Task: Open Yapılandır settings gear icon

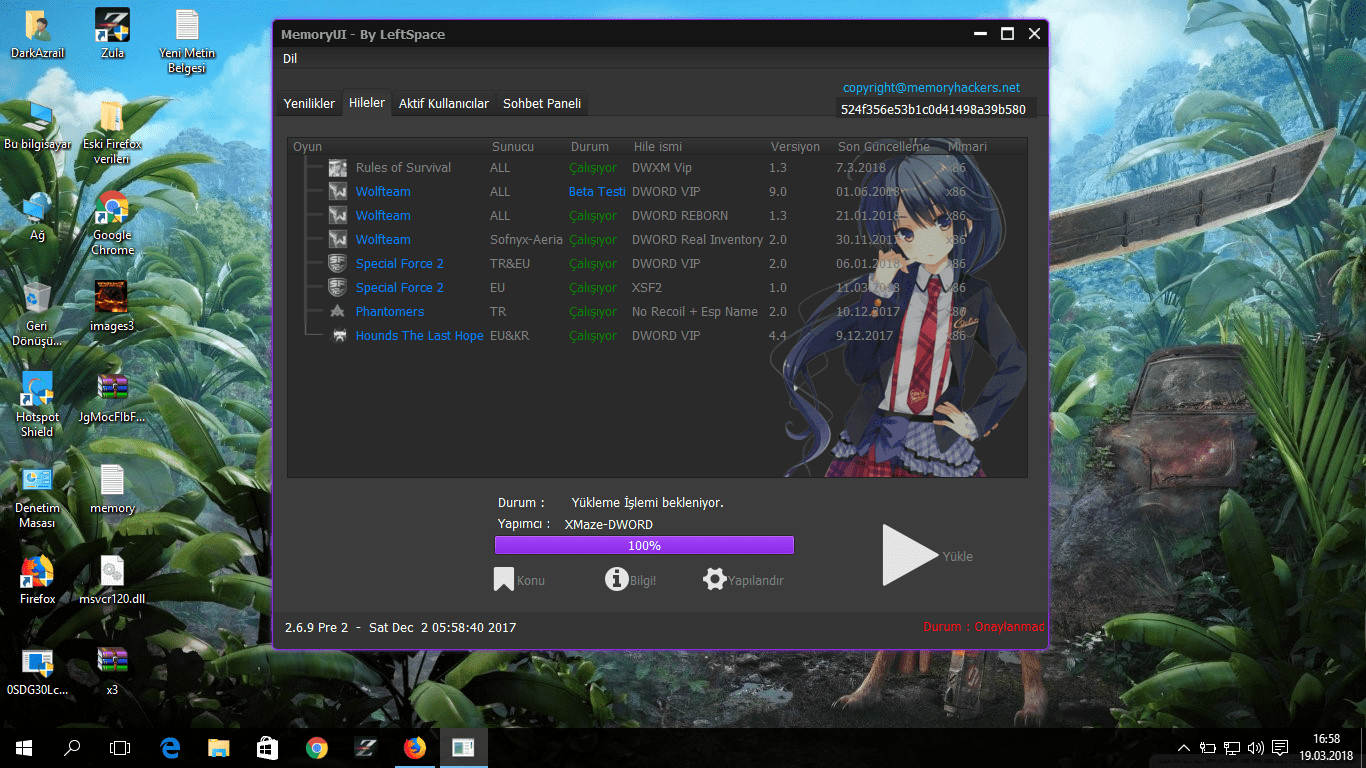Action: 714,579
